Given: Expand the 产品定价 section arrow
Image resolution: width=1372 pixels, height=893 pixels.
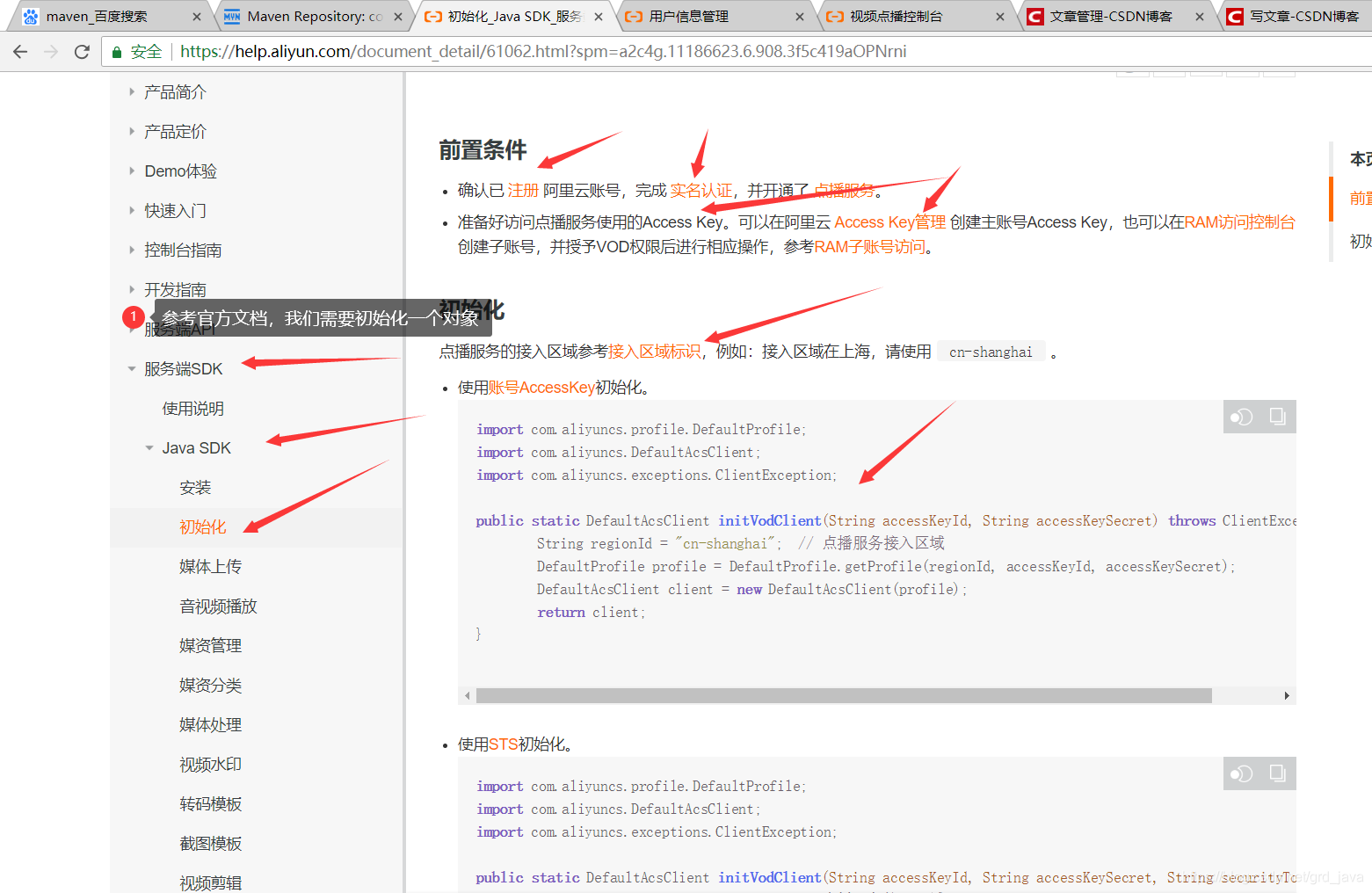Looking at the screenshot, I should [132, 131].
